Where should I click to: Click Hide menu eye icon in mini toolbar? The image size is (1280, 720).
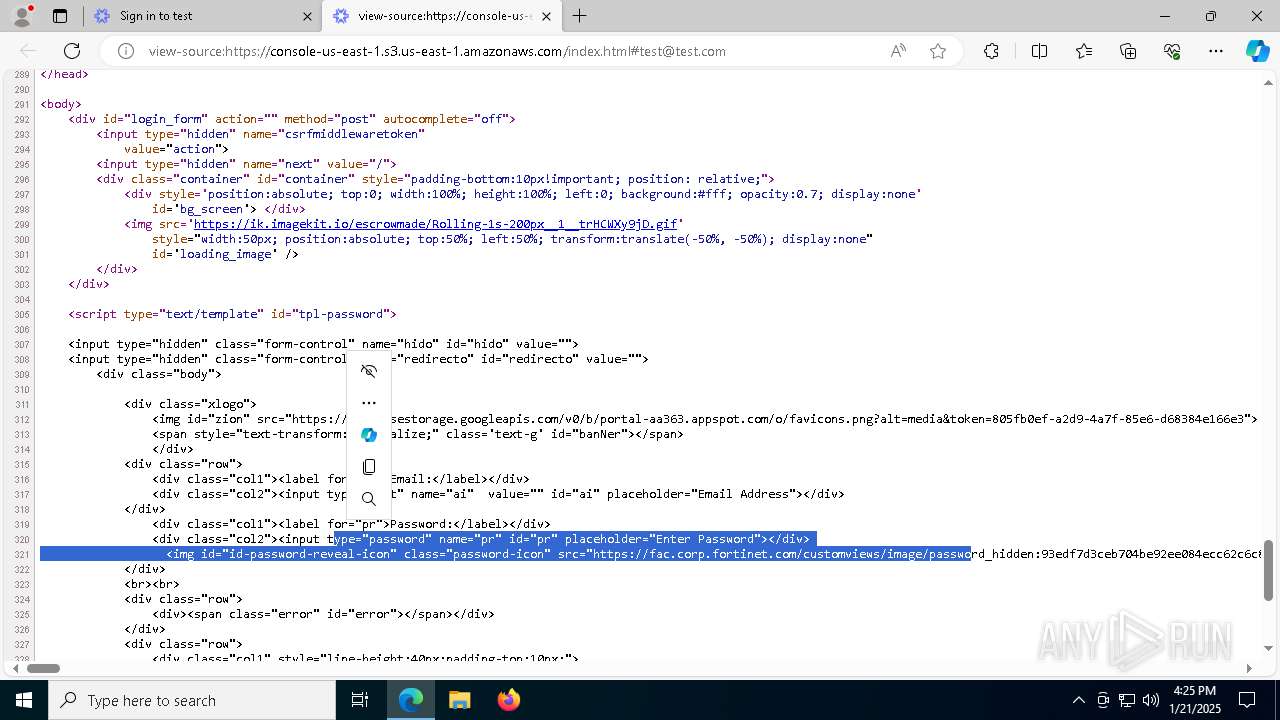point(369,371)
